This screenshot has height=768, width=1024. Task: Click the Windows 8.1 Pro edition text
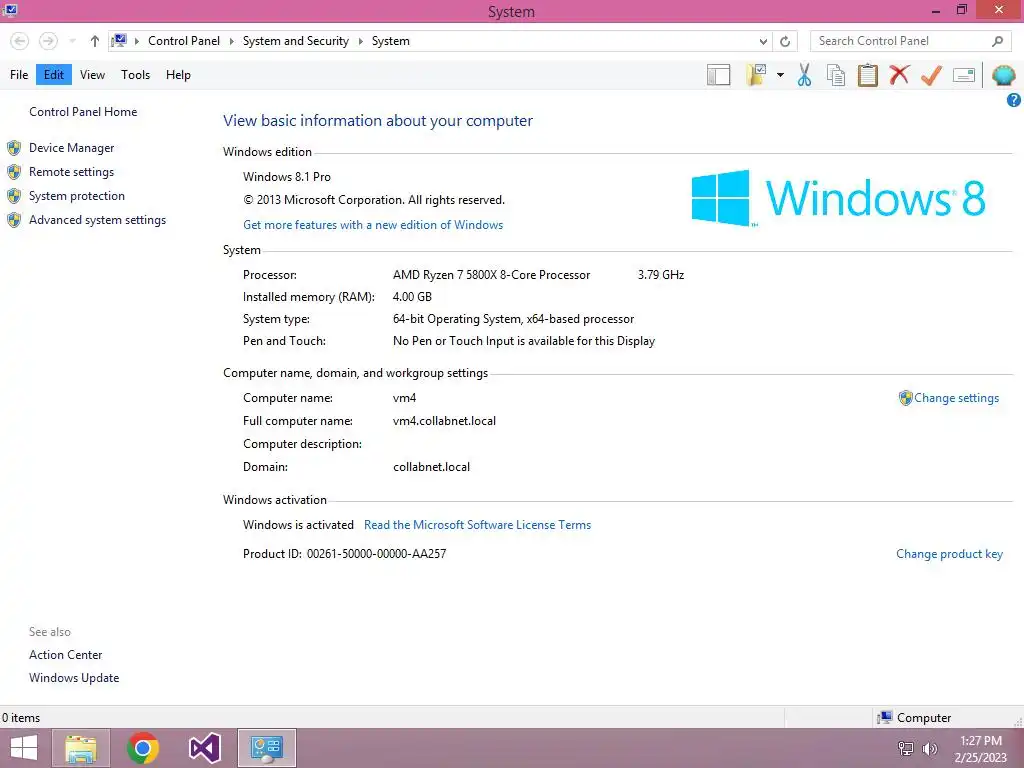pos(287,177)
